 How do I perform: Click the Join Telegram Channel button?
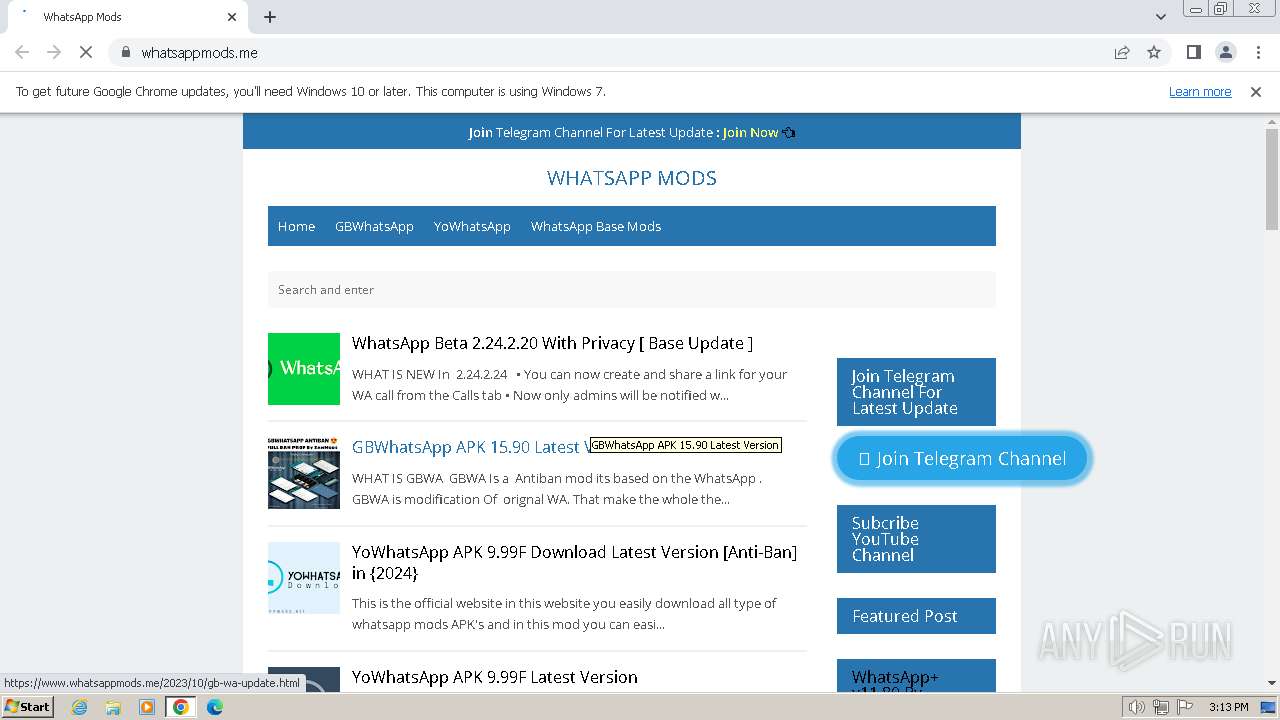(962, 459)
